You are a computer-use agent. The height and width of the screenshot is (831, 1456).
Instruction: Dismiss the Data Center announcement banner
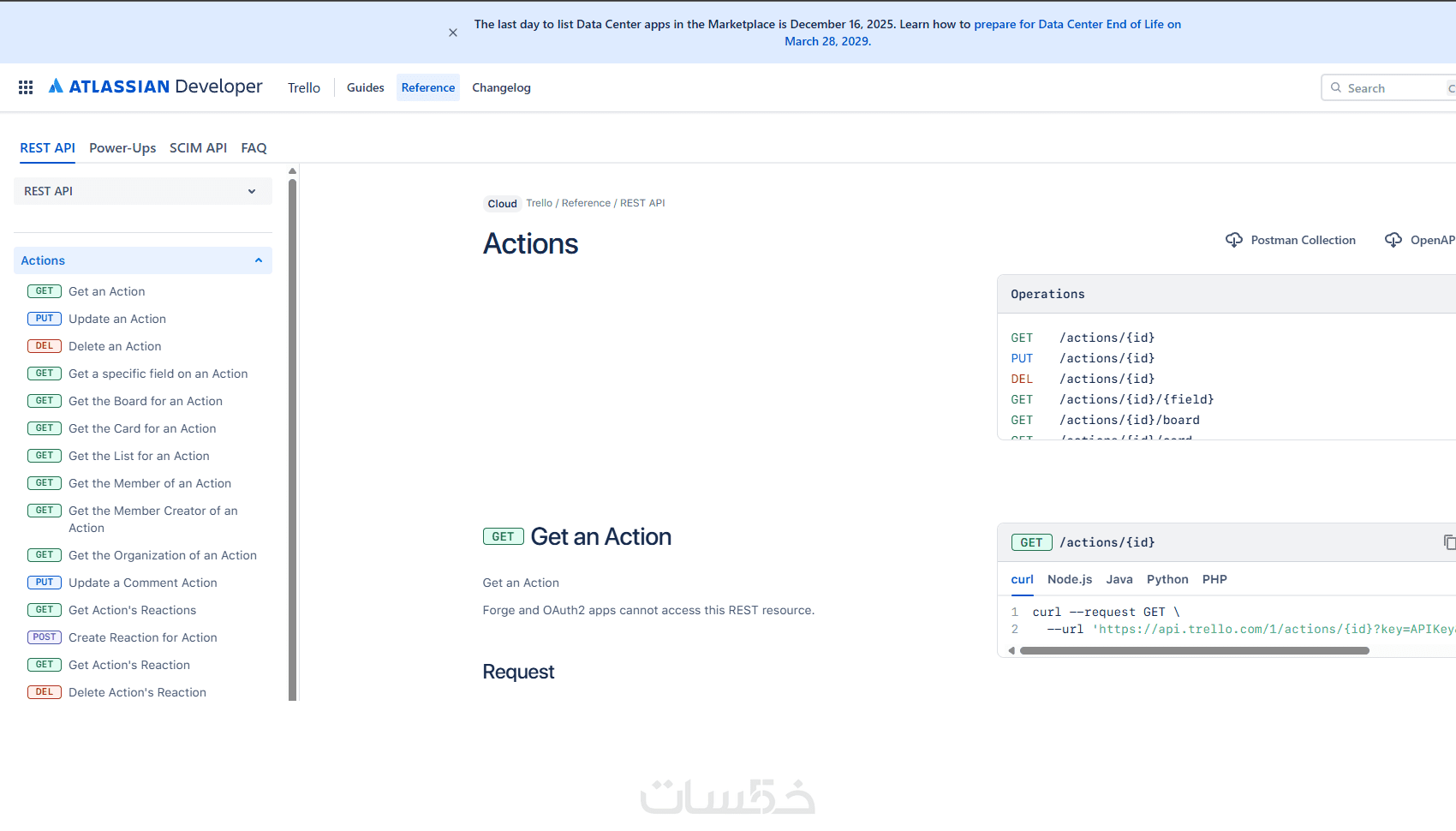[453, 33]
